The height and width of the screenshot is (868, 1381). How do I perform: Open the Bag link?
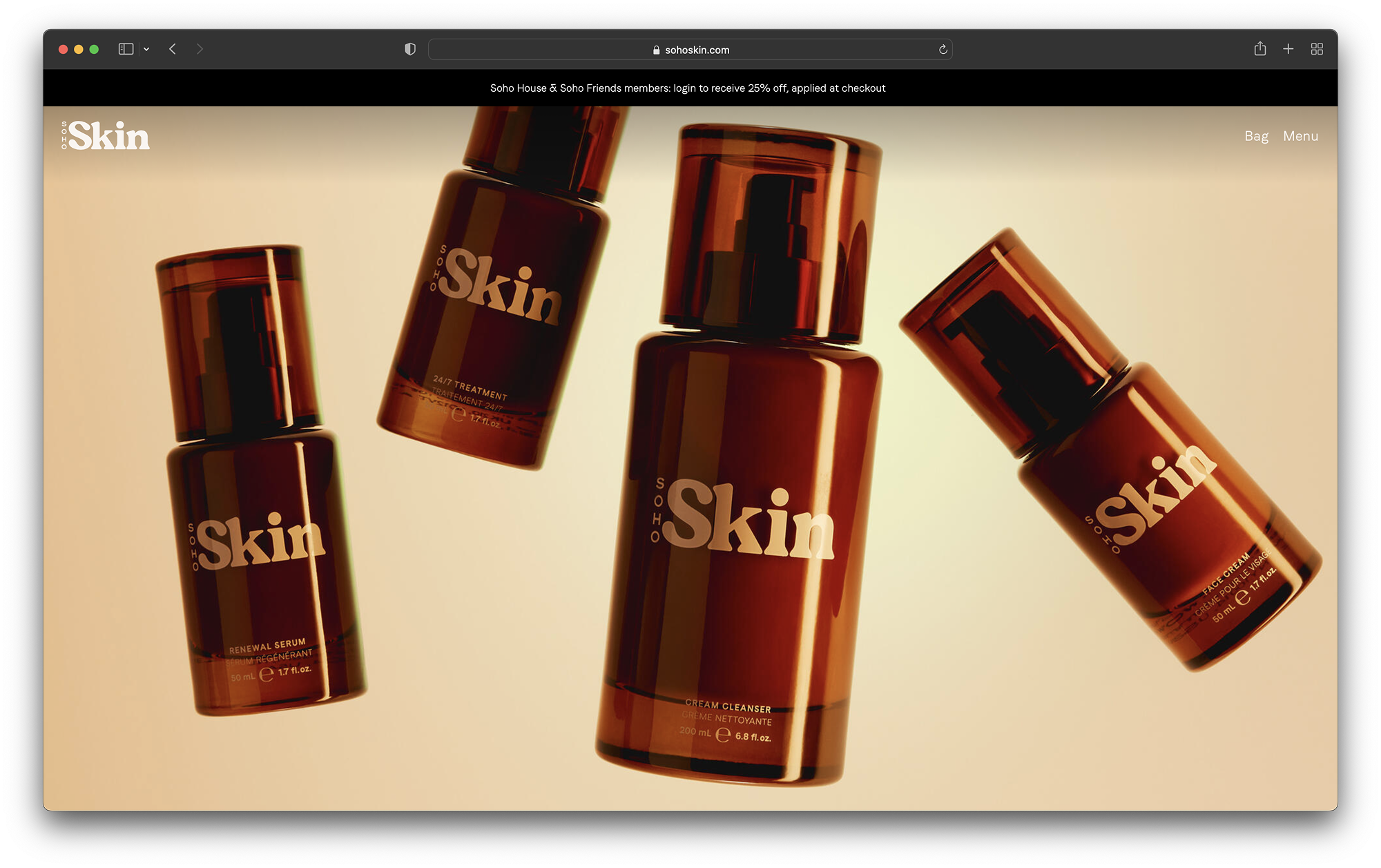[1256, 136]
